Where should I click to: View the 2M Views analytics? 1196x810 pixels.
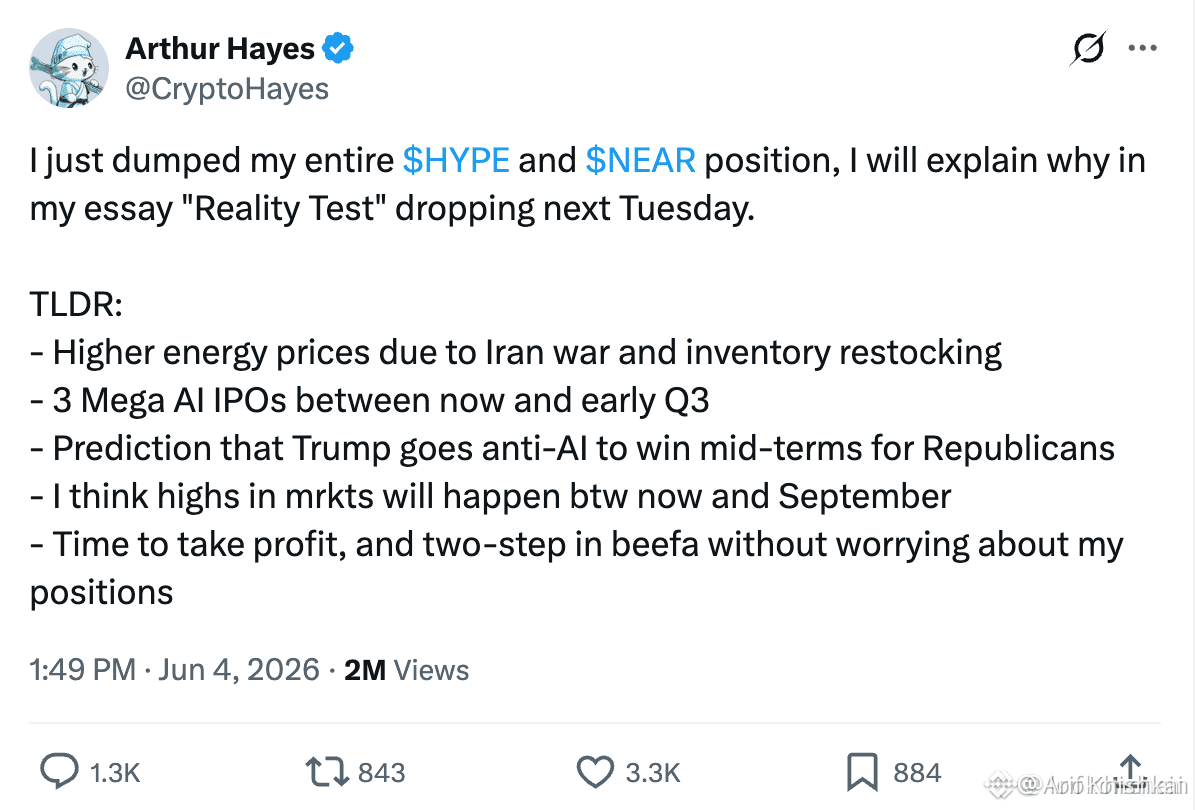[x=406, y=670]
